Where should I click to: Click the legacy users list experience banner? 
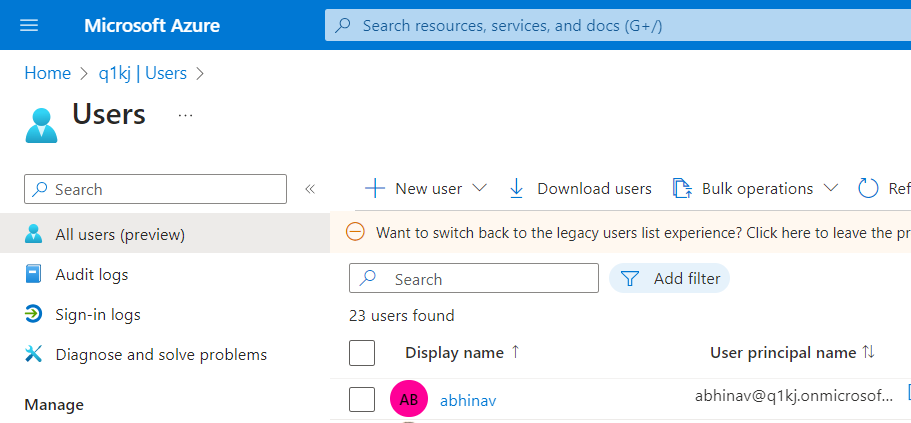[x=621, y=232]
